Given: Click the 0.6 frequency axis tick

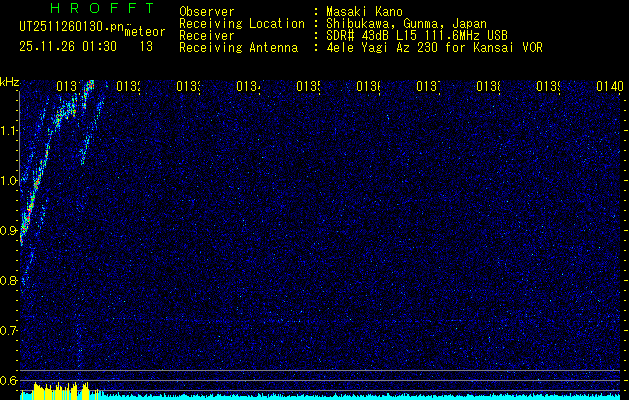Looking at the screenshot, I should tap(9, 380).
